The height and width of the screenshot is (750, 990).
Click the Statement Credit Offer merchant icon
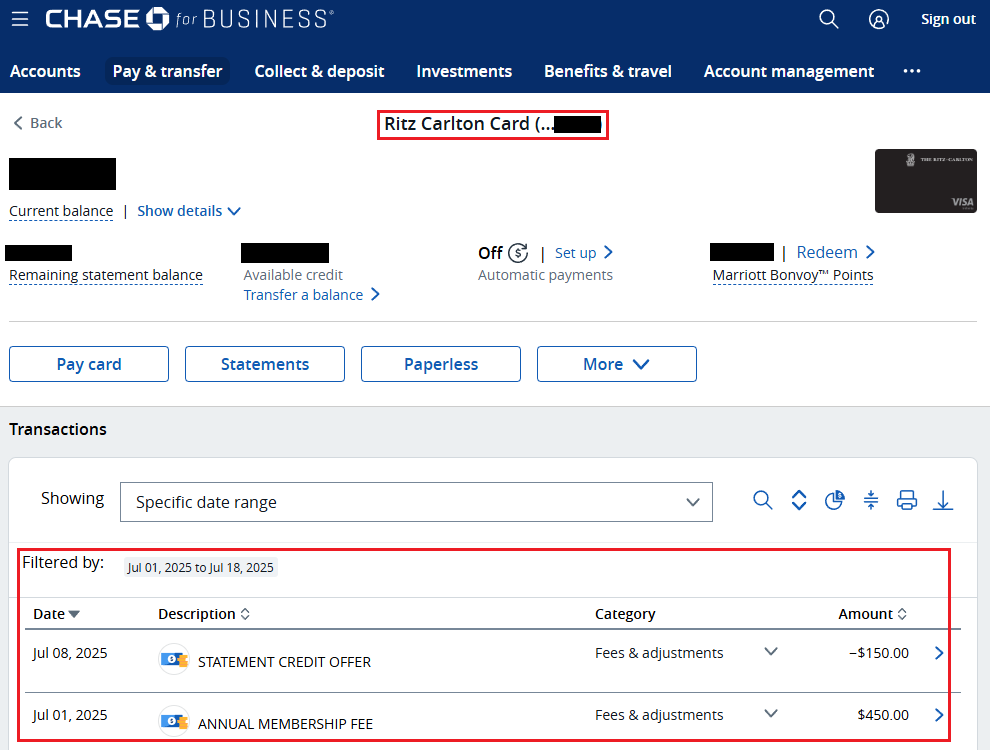(174, 659)
